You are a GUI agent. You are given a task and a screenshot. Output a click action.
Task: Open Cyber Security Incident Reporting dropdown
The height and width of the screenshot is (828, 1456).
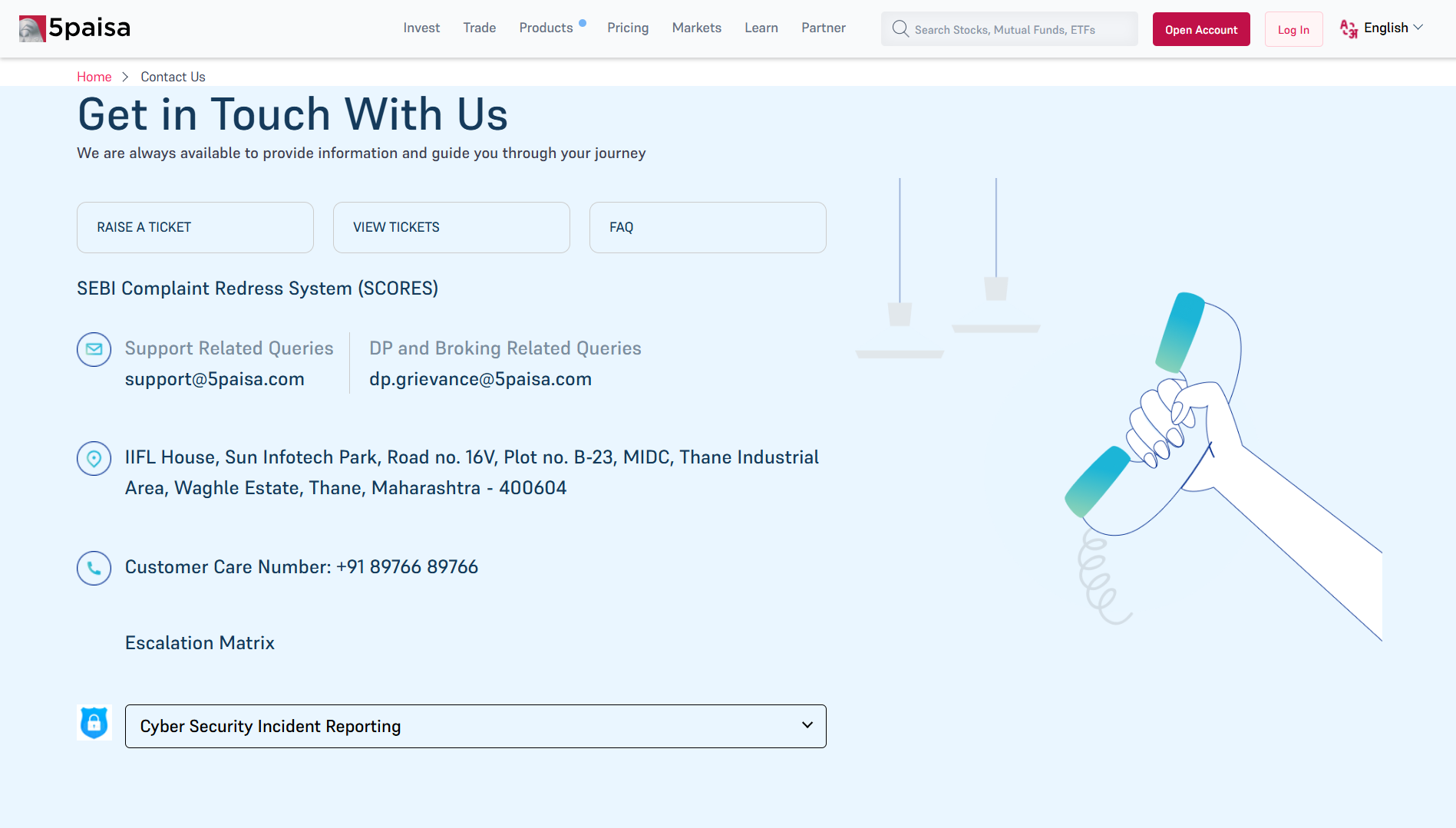[x=475, y=726]
